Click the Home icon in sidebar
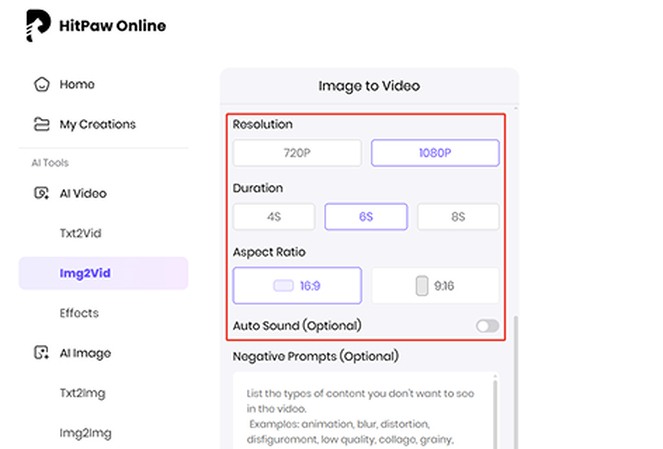This screenshot has height=449, width=663. (41, 84)
